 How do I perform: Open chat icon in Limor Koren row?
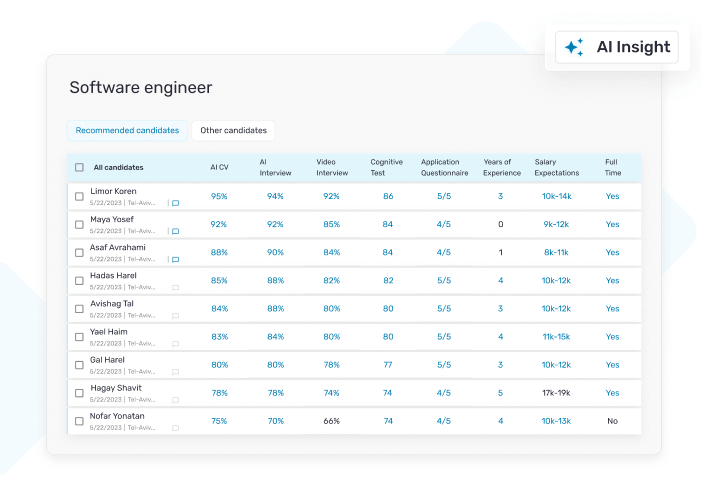click(176, 203)
